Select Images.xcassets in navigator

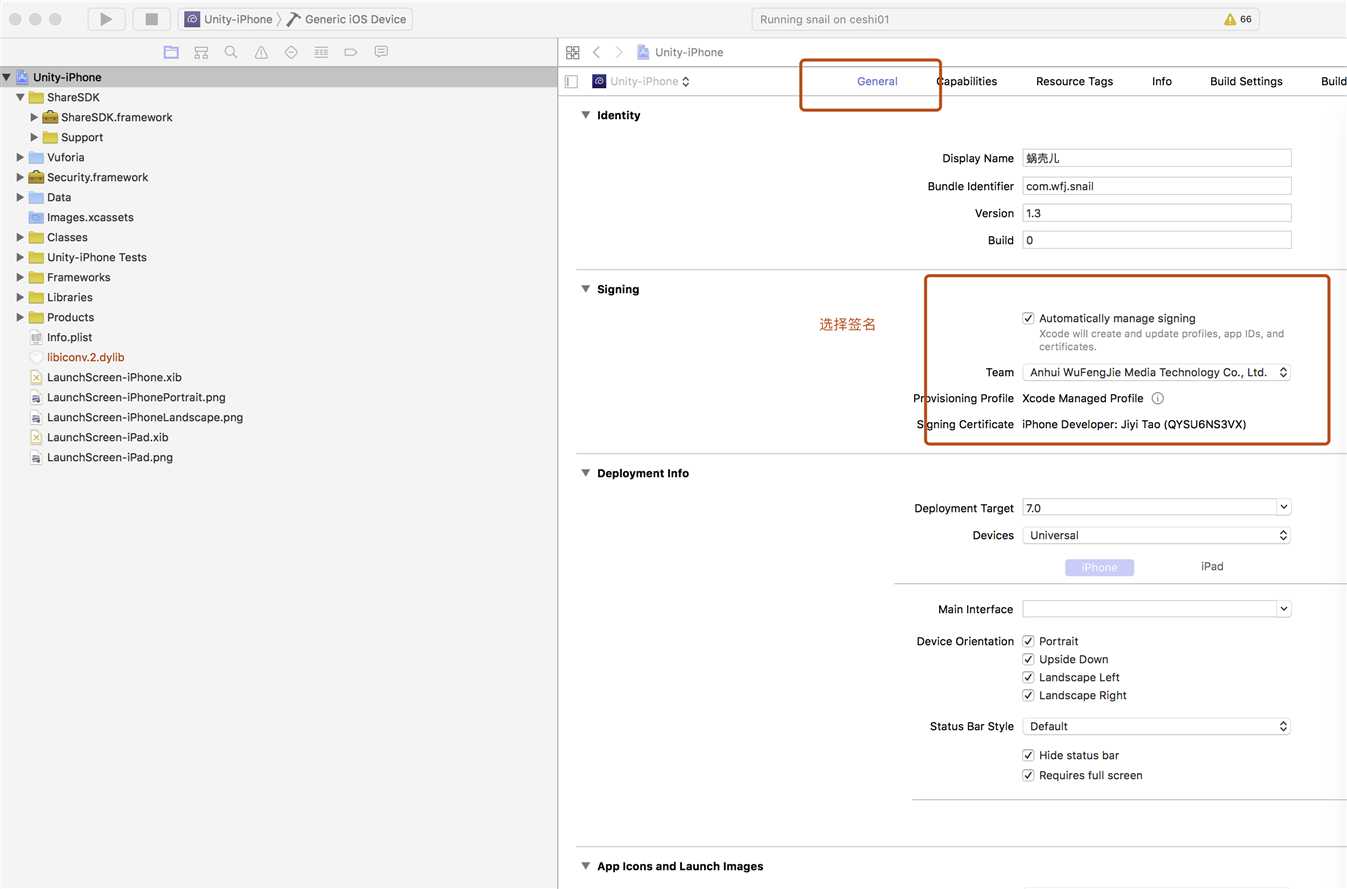(x=90, y=217)
